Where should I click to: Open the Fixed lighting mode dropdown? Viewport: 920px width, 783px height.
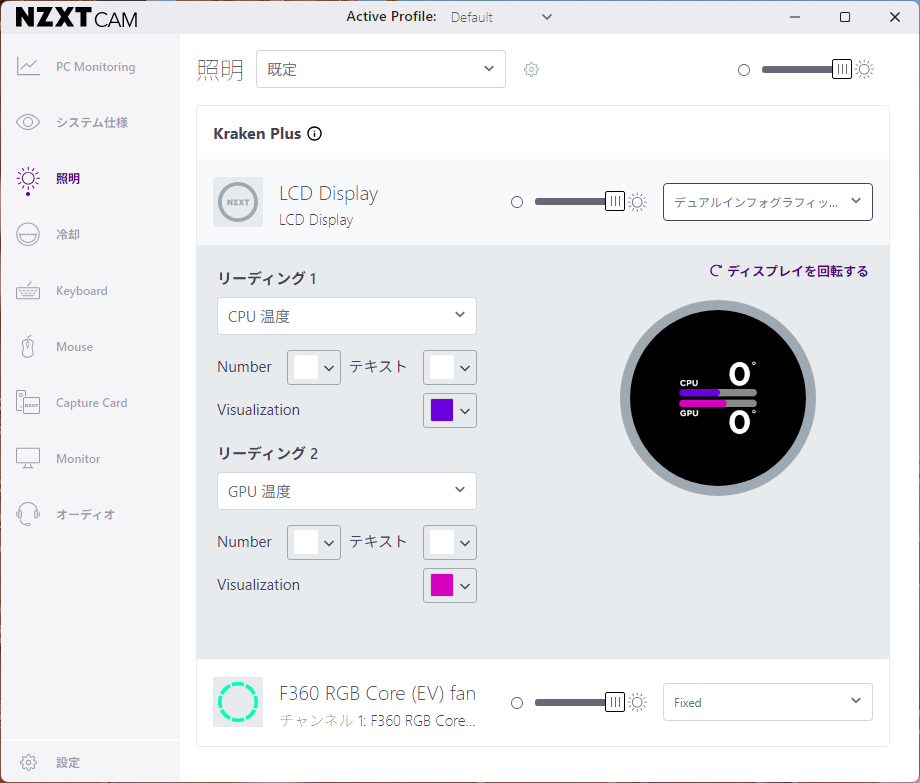[x=767, y=702]
